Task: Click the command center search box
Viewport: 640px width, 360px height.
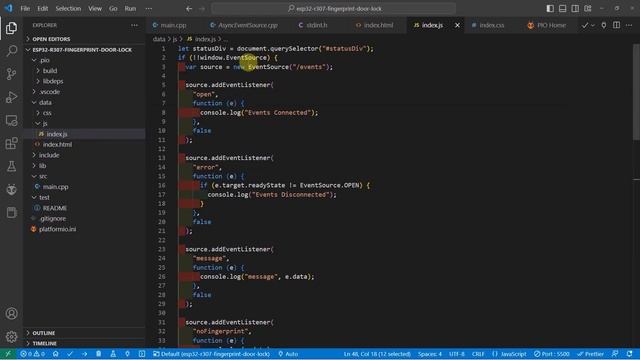Action: tap(334, 9)
